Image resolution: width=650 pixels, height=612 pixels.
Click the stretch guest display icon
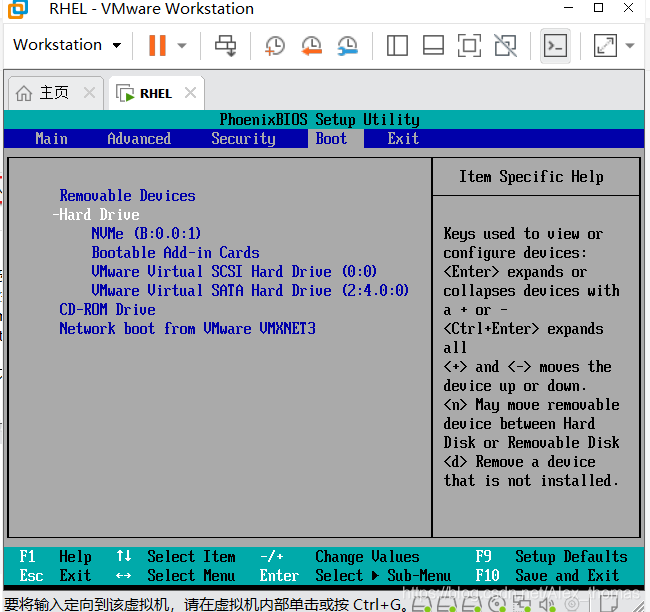pyautogui.click(x=605, y=45)
